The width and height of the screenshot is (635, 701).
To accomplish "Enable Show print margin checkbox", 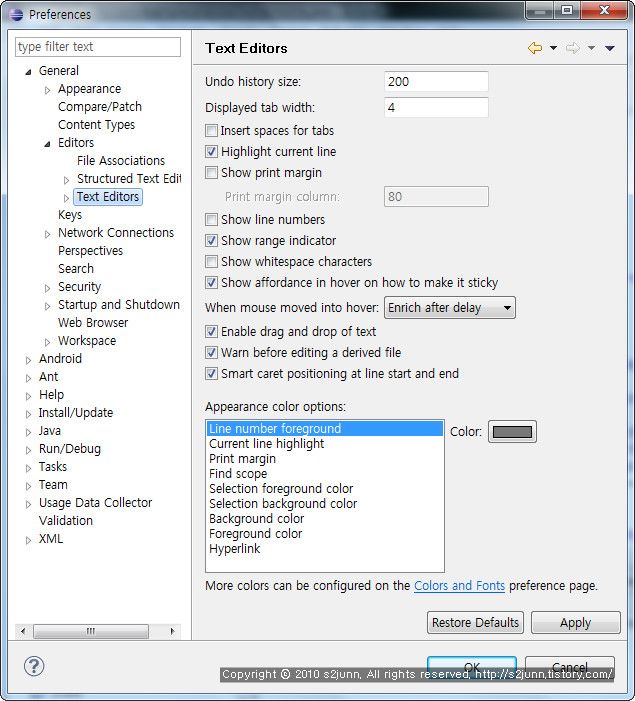I will (211, 173).
